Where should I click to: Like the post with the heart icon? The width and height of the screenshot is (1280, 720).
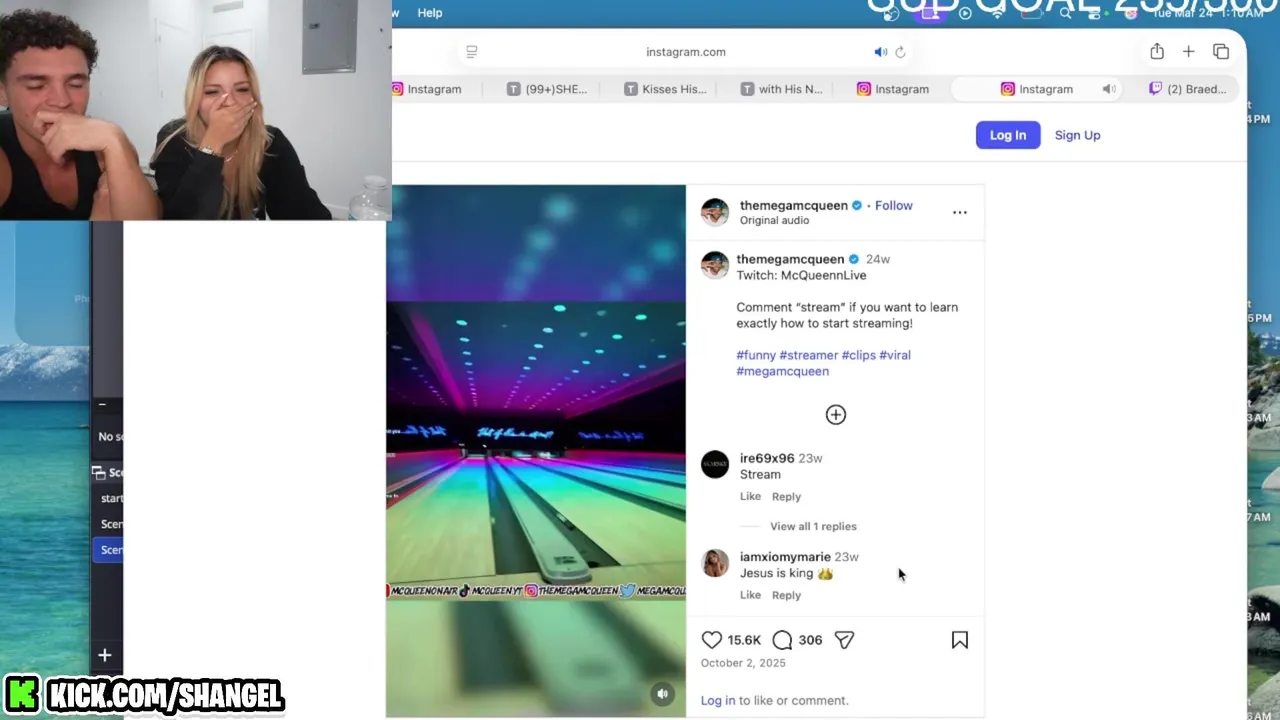pos(712,640)
